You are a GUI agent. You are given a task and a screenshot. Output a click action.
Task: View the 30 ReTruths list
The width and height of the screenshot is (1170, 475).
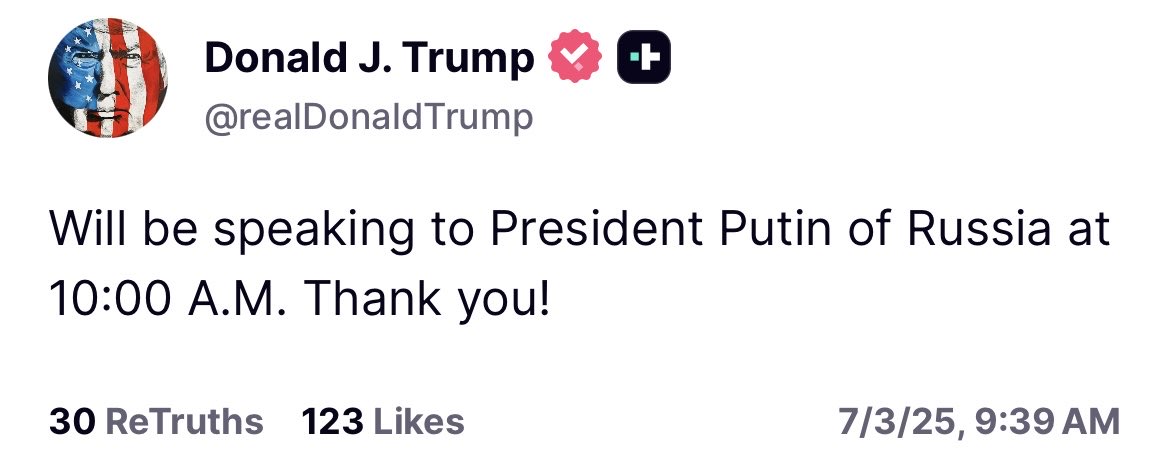[156, 421]
